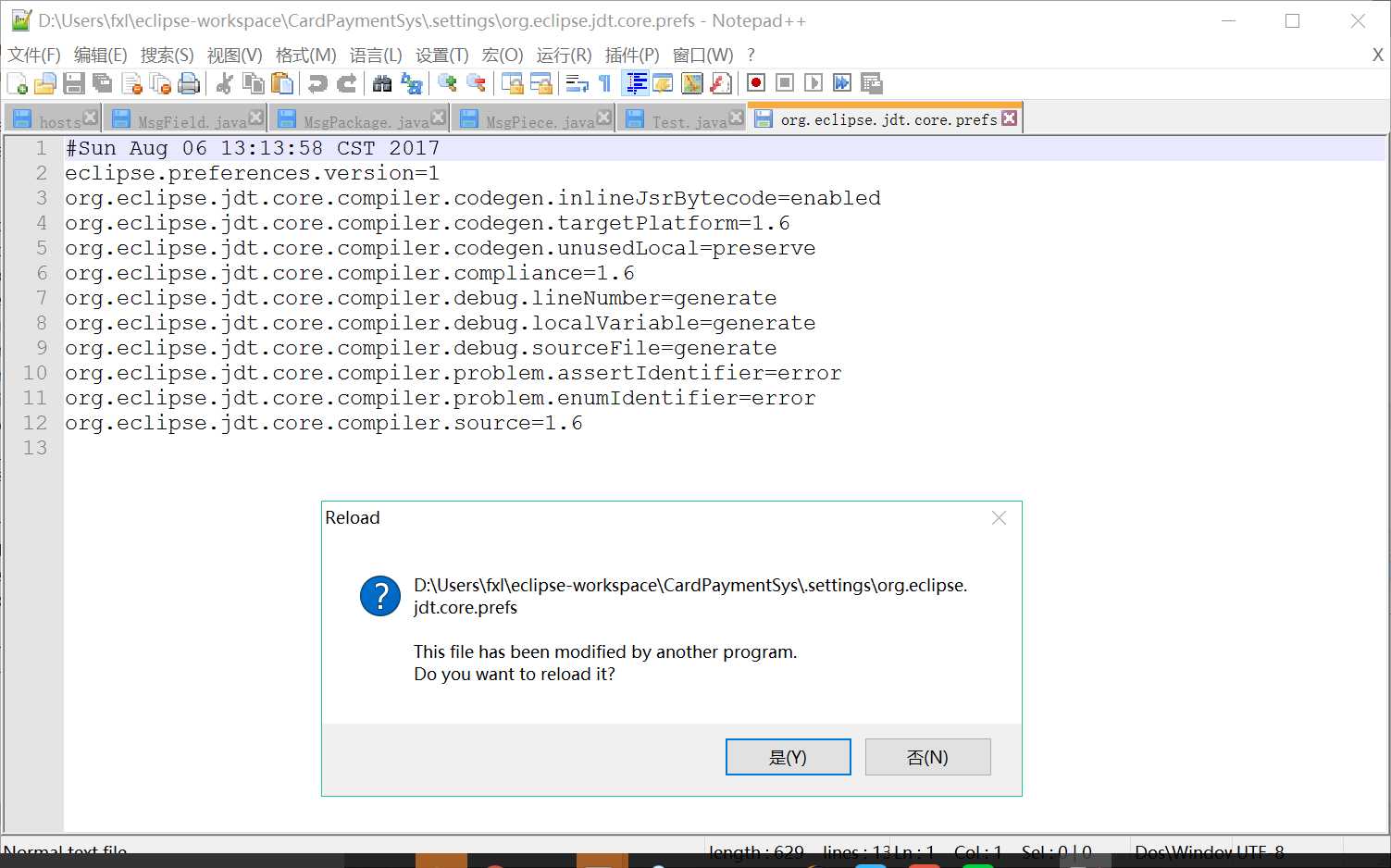Open the 运行(R) menu
Image resolution: width=1391 pixels, height=868 pixels.
tap(564, 56)
